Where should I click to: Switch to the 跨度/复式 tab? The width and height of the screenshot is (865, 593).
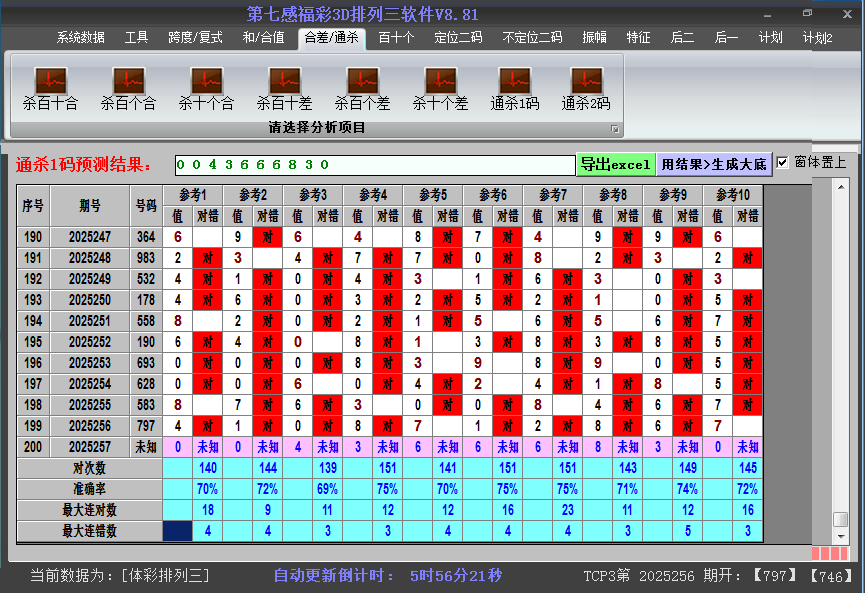pyautogui.click(x=195, y=38)
